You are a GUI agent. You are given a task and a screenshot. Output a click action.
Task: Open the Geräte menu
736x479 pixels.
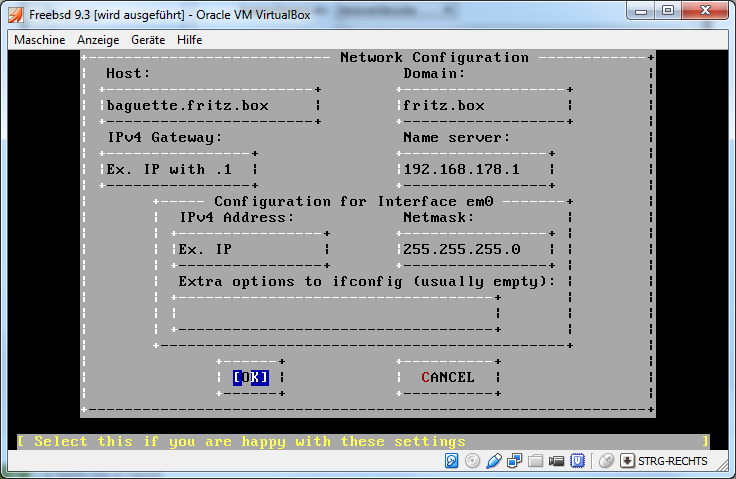pyautogui.click(x=148, y=40)
